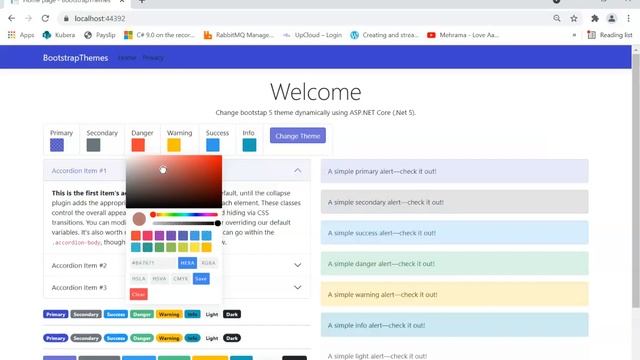
Task: Open the zoom magnifier icon in address bar
Action: pyautogui.click(x=557, y=18)
